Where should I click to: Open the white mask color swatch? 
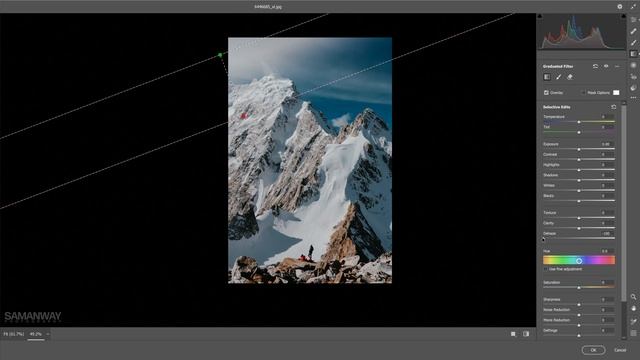(616, 93)
